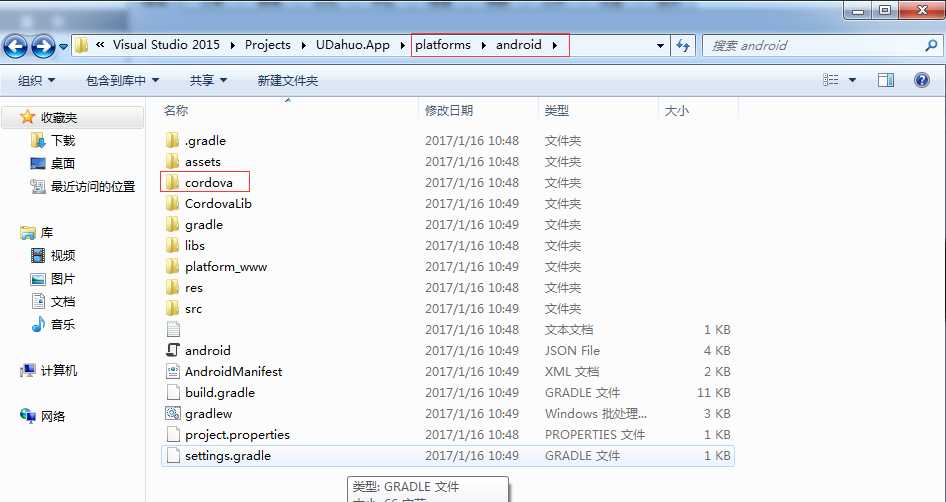Expand the dropdown arrow after android breadcrumb
This screenshot has width=946, height=502.
click(x=554, y=45)
